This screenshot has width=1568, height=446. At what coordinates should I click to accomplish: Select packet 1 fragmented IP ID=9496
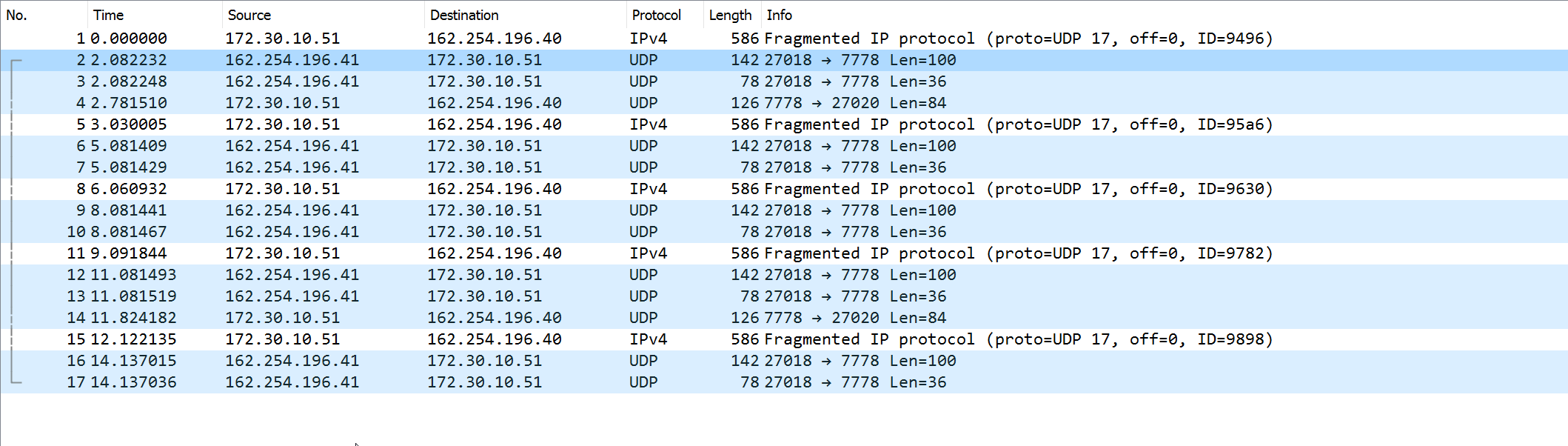tap(784, 39)
